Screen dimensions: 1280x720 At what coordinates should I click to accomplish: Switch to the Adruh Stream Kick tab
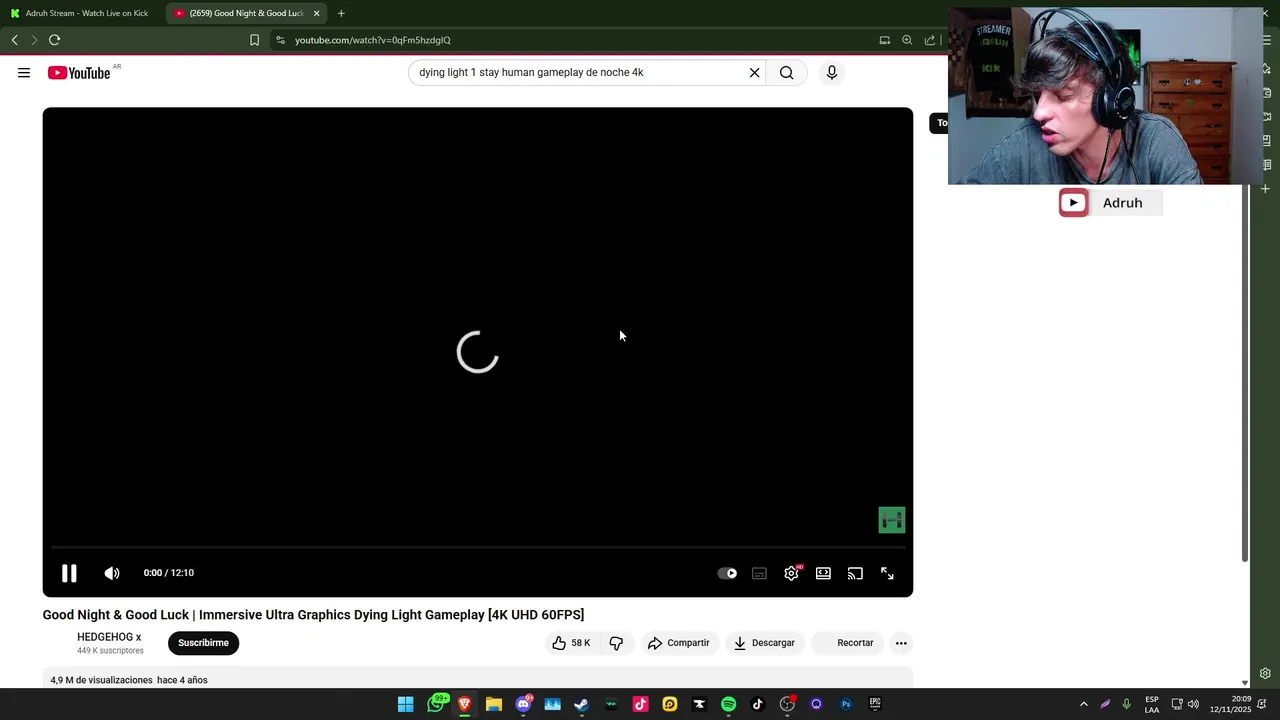pyautogui.click(x=80, y=13)
